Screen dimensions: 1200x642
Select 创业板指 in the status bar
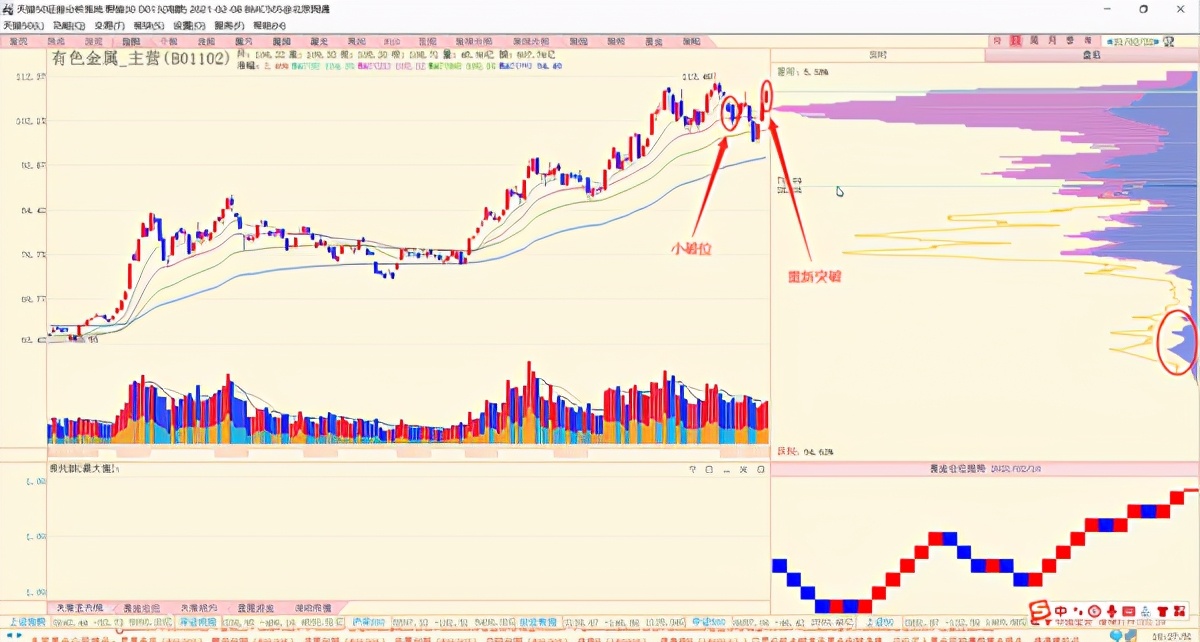click(x=538, y=622)
